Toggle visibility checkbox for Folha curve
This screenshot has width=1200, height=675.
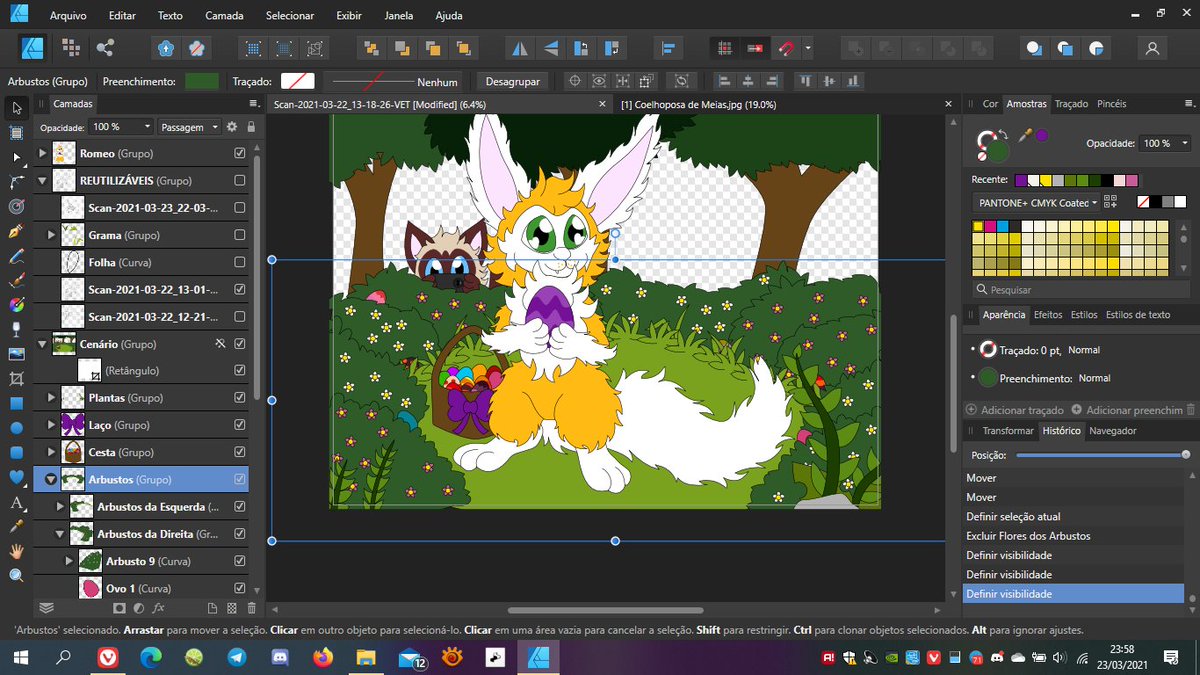click(x=239, y=262)
